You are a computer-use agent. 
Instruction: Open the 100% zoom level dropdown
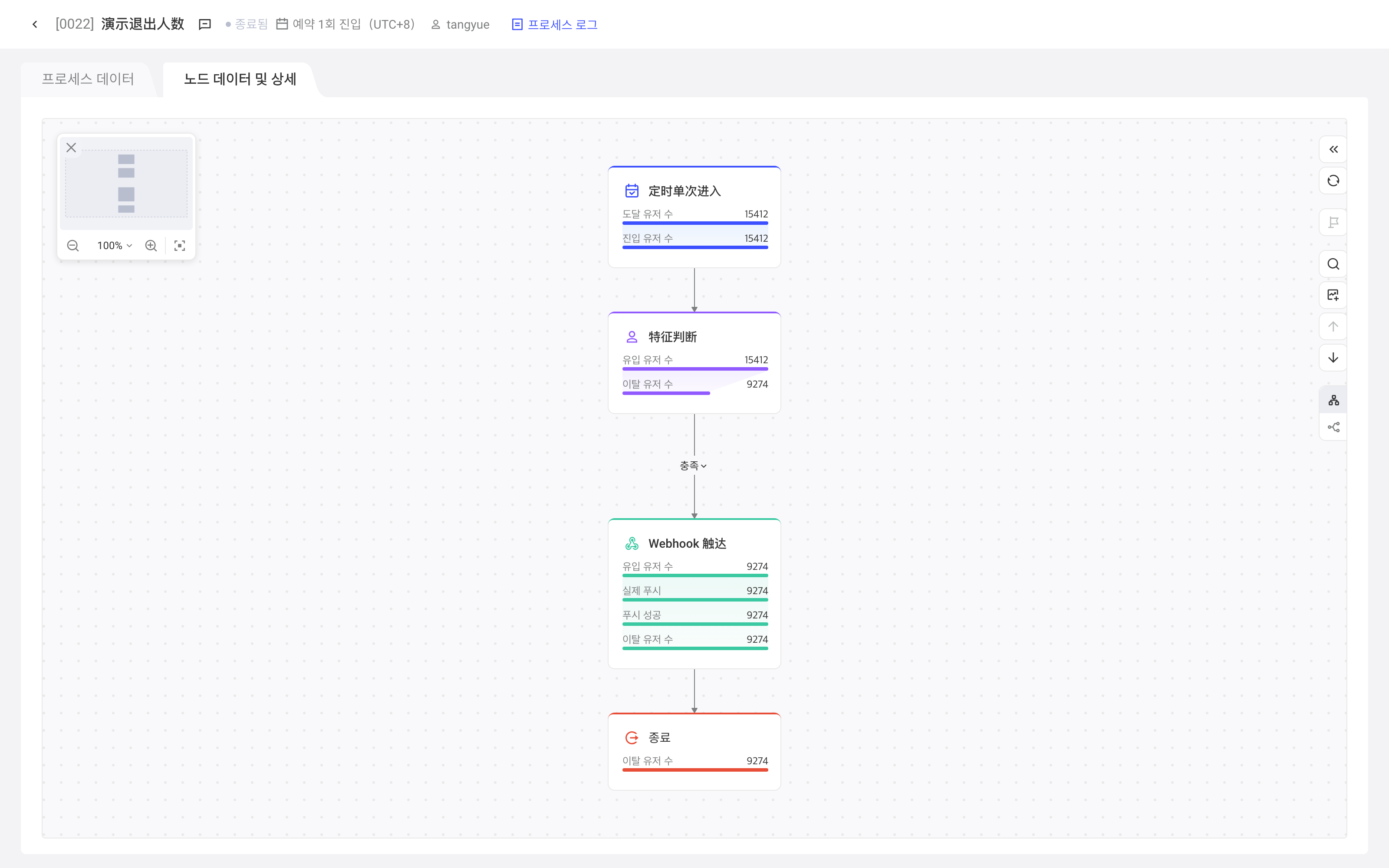pos(115,246)
